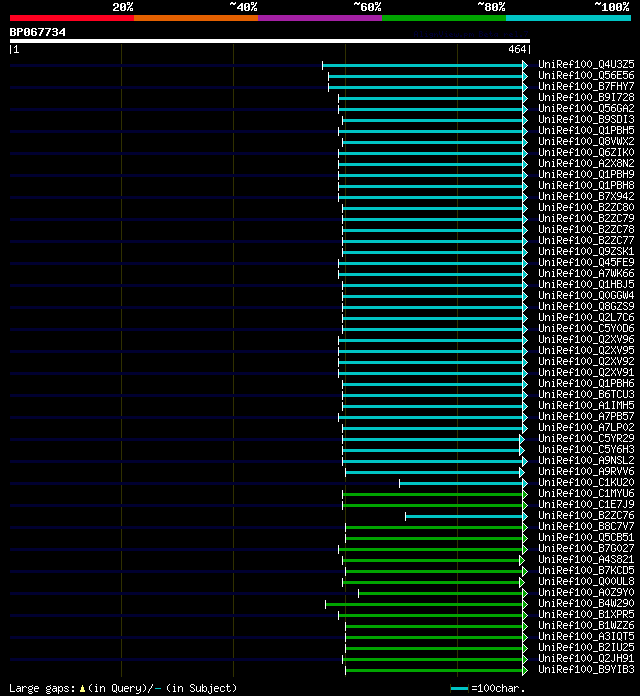Select the UniRef100_B7G027 label

point(586,548)
